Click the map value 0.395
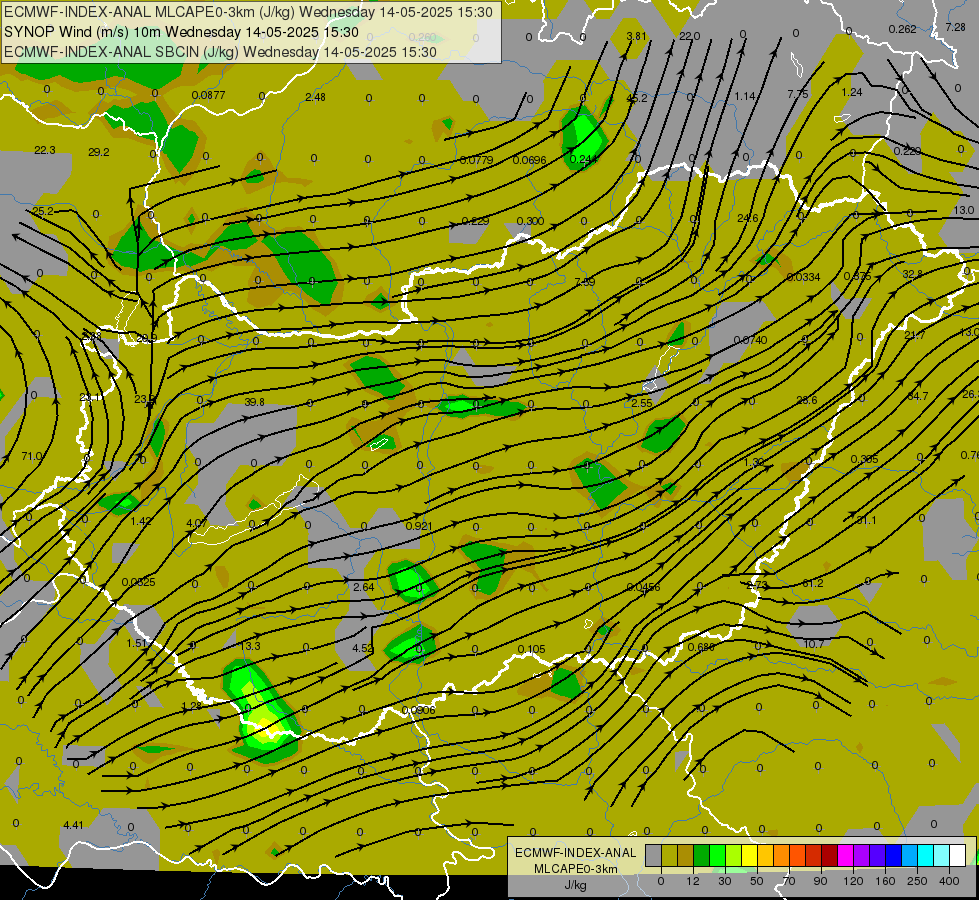 [x=864, y=459]
